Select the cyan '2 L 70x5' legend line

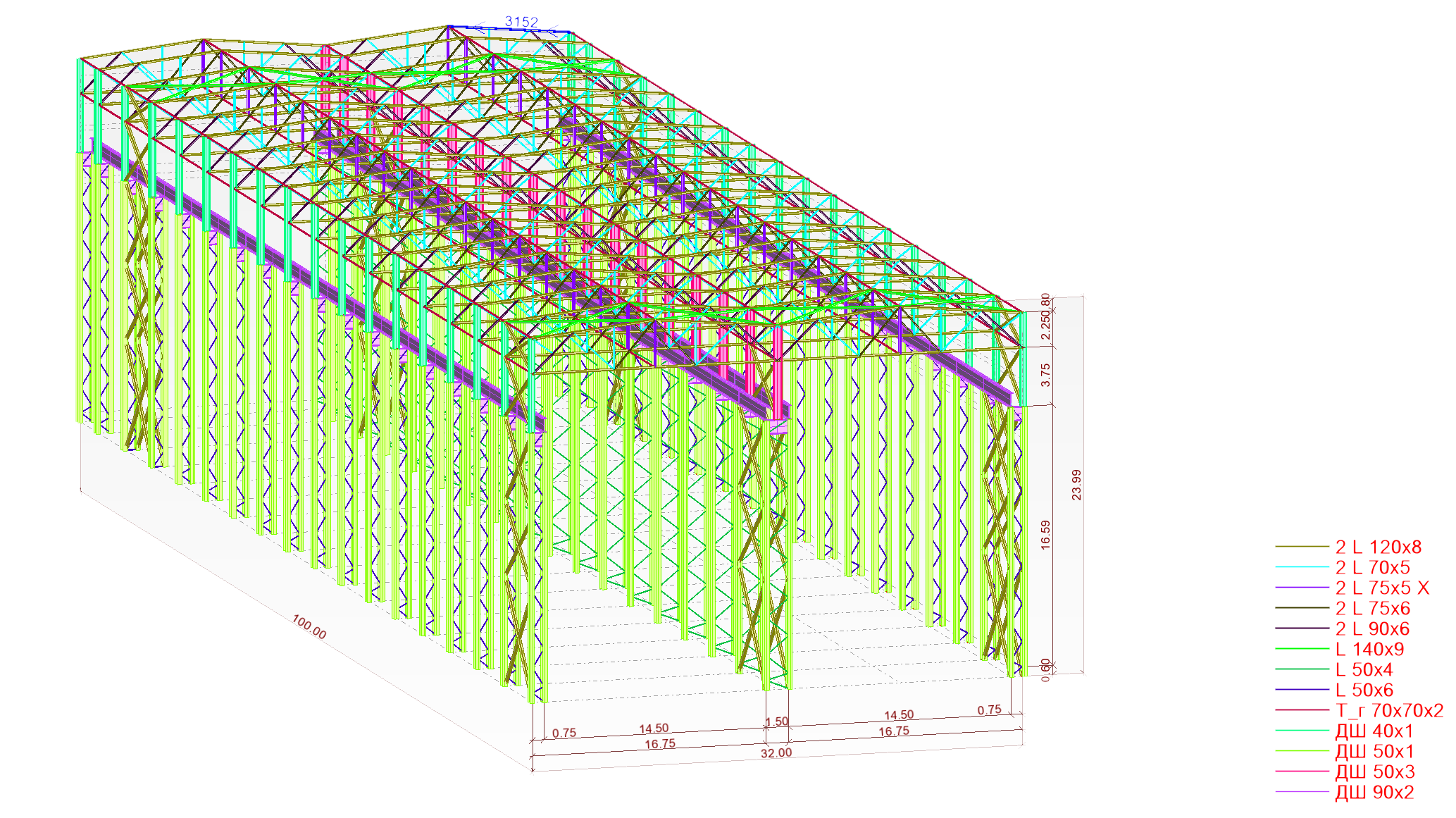(1301, 567)
